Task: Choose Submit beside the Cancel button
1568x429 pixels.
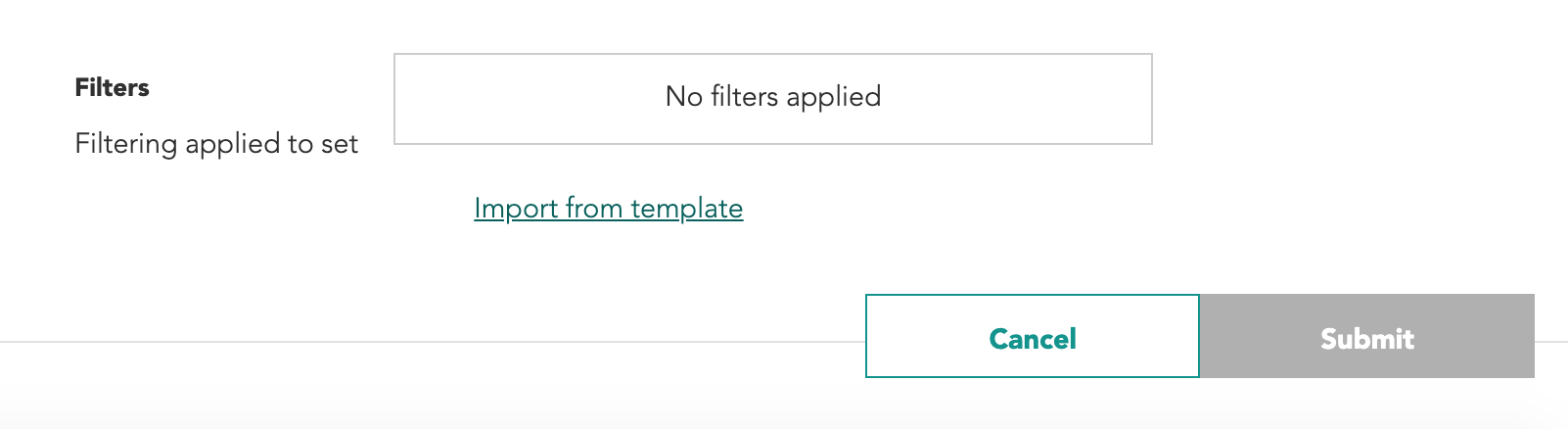Action: coord(1366,337)
